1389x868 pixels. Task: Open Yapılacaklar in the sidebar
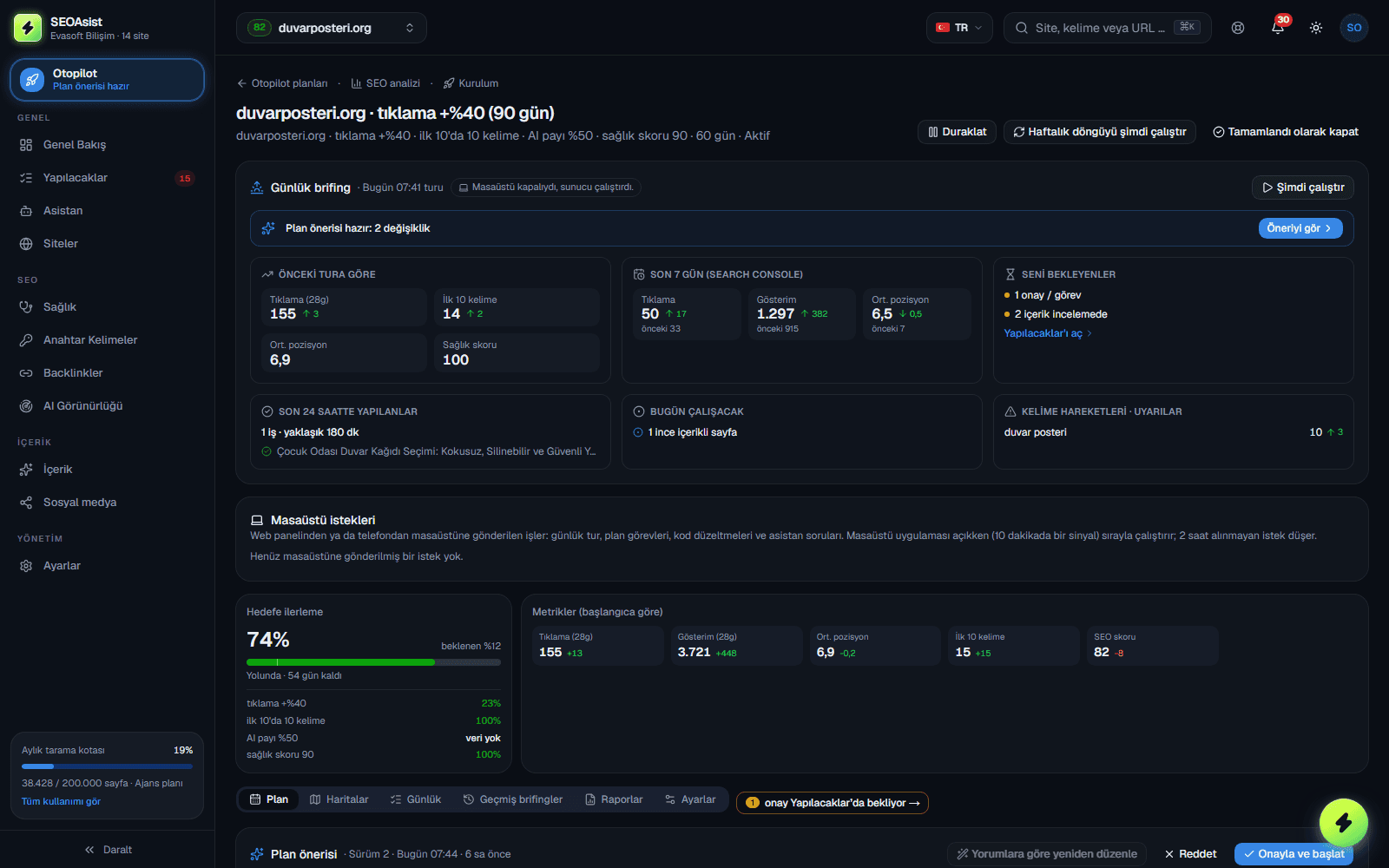pyautogui.click(x=108, y=178)
